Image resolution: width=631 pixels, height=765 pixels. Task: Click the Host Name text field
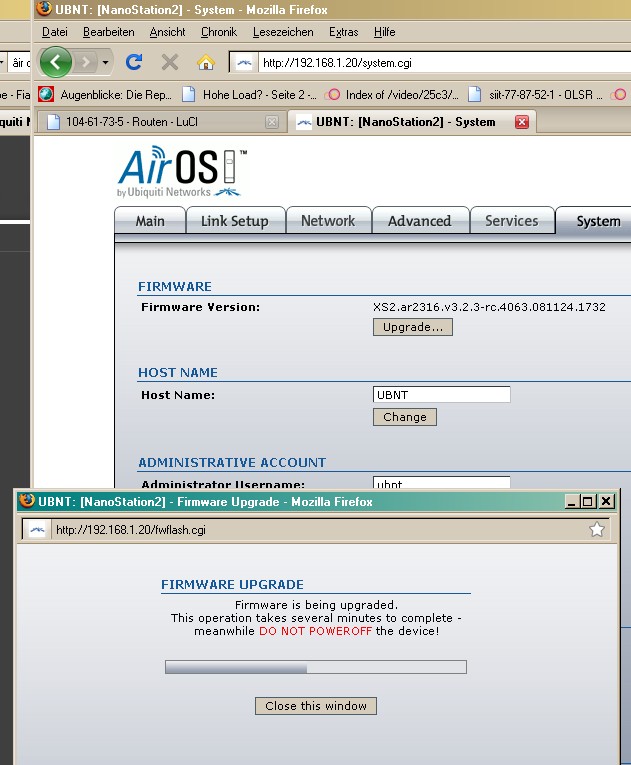point(441,395)
